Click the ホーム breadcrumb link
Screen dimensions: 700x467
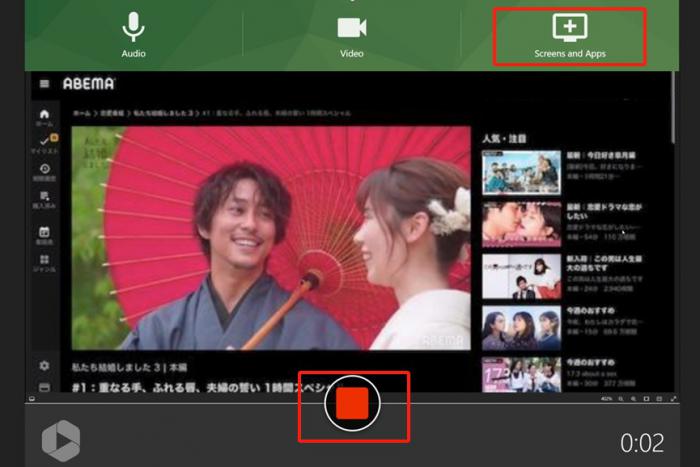(x=82, y=113)
